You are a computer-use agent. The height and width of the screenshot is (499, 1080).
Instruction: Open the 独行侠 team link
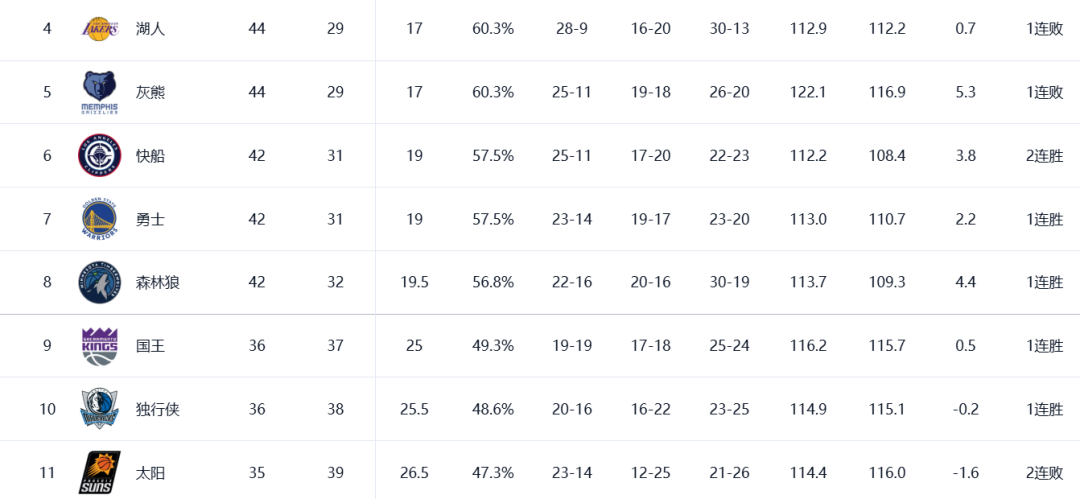click(x=158, y=409)
